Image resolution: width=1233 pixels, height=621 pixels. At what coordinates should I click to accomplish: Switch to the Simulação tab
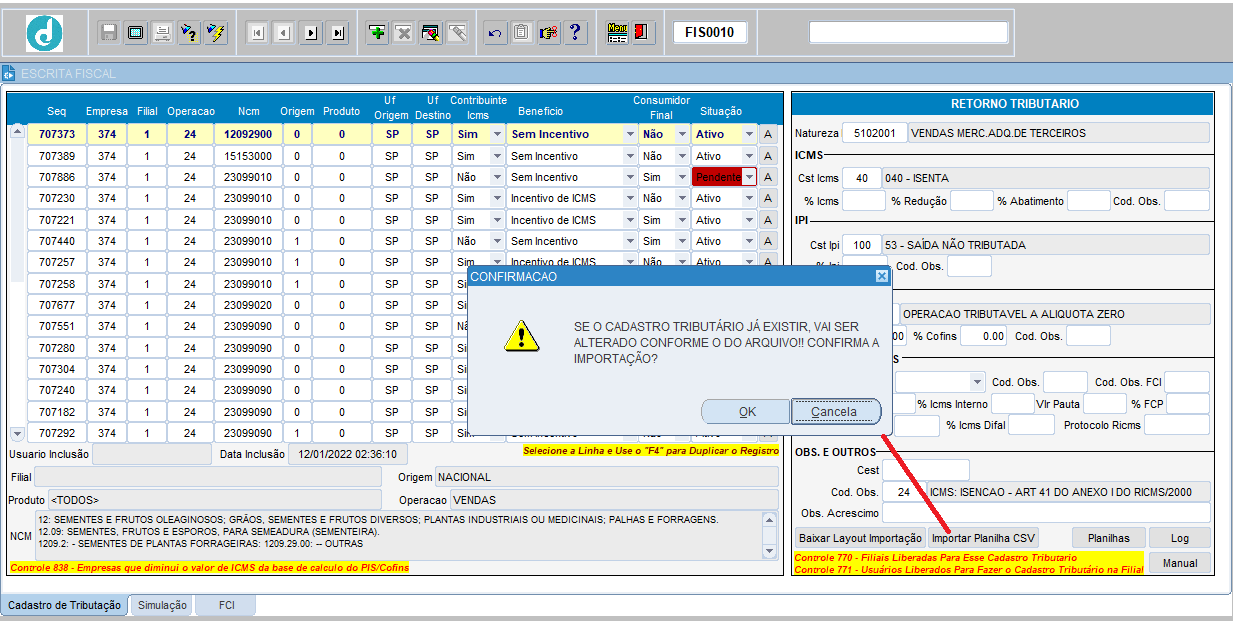pyautogui.click(x=162, y=605)
